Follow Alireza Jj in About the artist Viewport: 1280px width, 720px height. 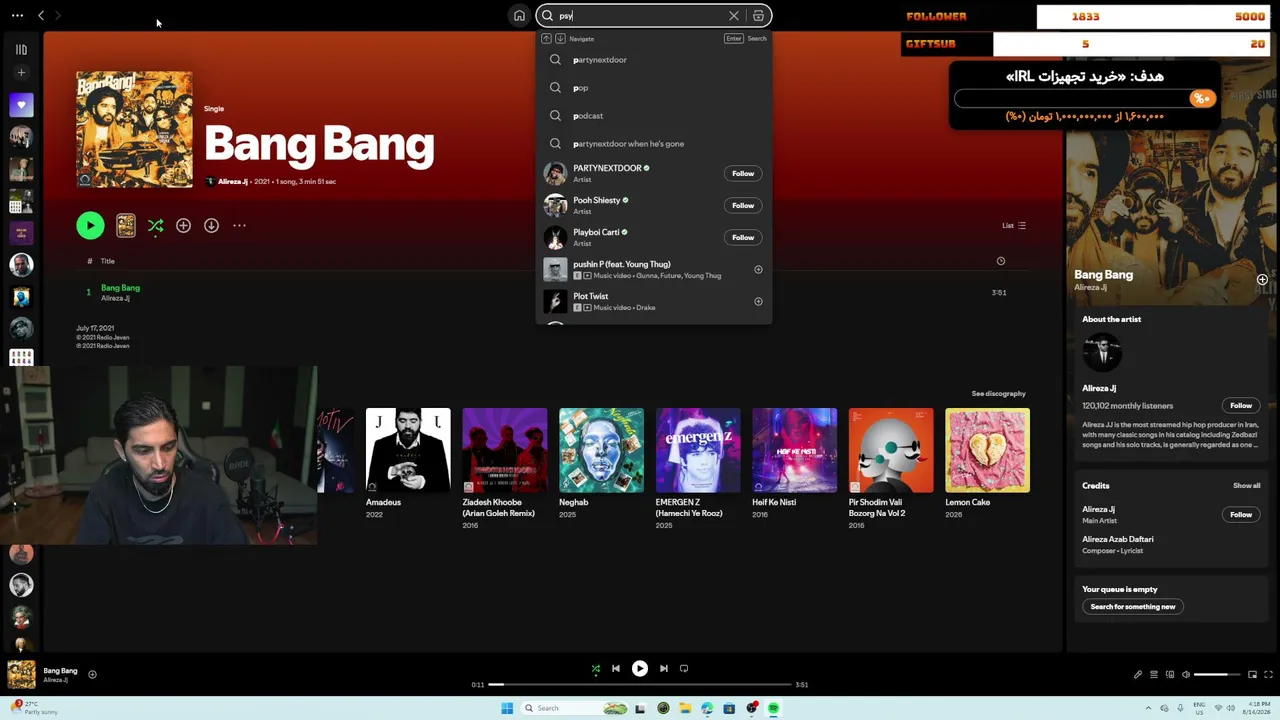pos(1241,406)
